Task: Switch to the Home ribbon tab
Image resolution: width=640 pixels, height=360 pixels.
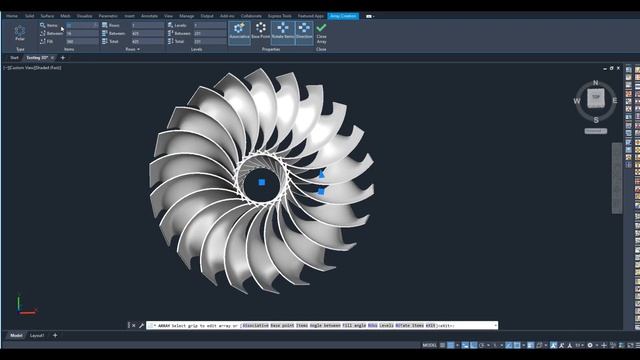Action: coord(12,16)
